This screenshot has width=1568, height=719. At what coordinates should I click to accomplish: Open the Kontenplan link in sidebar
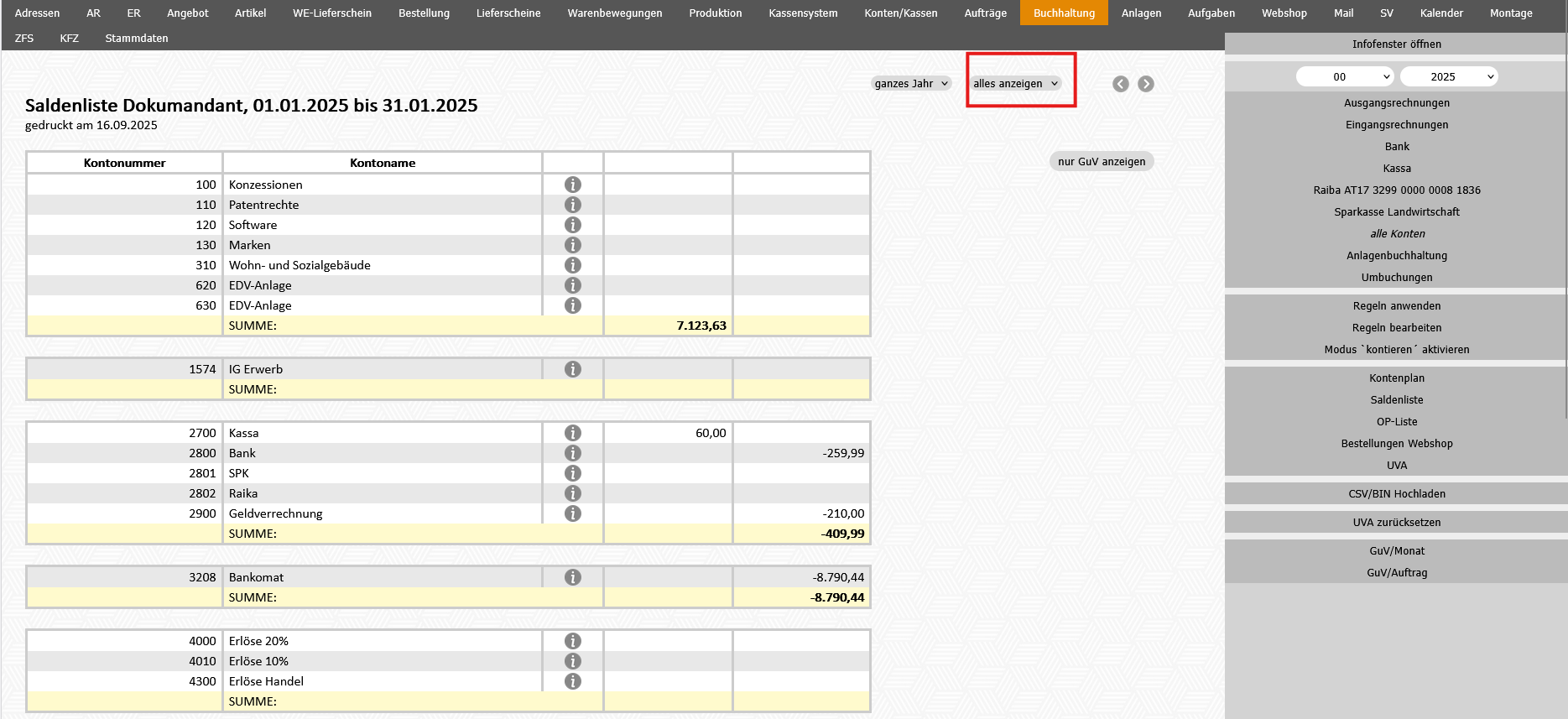click(1396, 378)
